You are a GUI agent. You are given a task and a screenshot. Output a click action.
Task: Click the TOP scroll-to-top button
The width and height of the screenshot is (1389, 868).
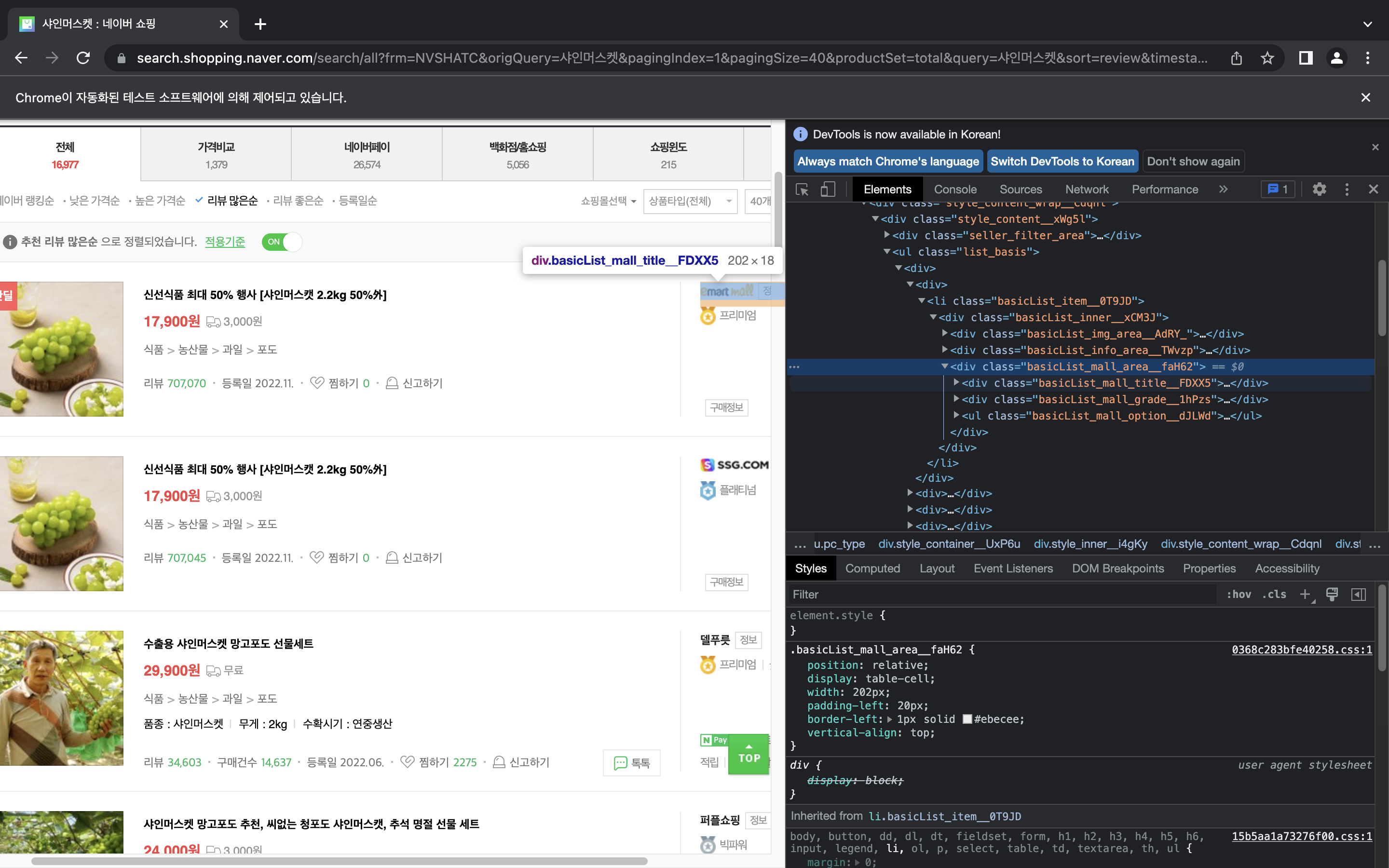(749, 754)
